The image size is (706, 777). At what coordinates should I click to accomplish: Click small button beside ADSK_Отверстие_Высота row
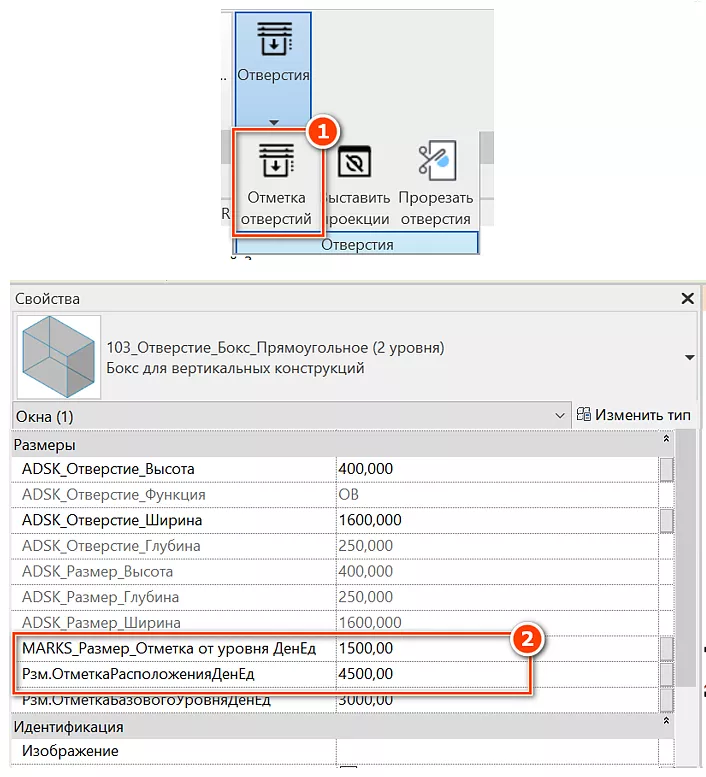coord(666,468)
